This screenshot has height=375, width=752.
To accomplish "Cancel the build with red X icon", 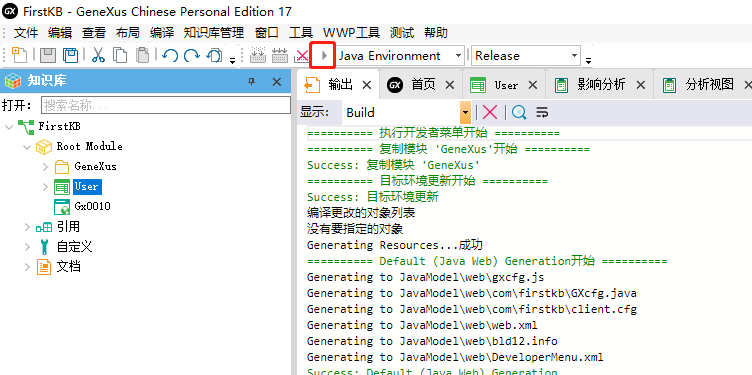I will (302, 56).
